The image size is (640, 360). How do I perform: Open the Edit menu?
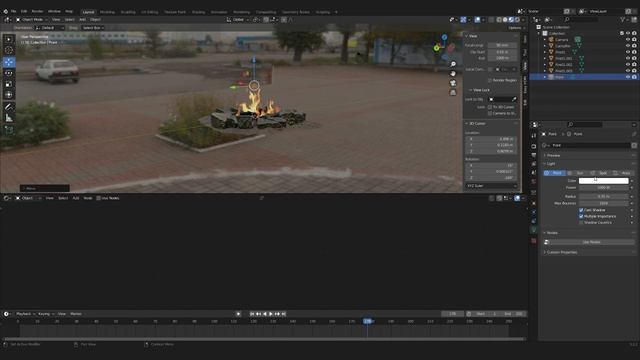[x=24, y=11]
